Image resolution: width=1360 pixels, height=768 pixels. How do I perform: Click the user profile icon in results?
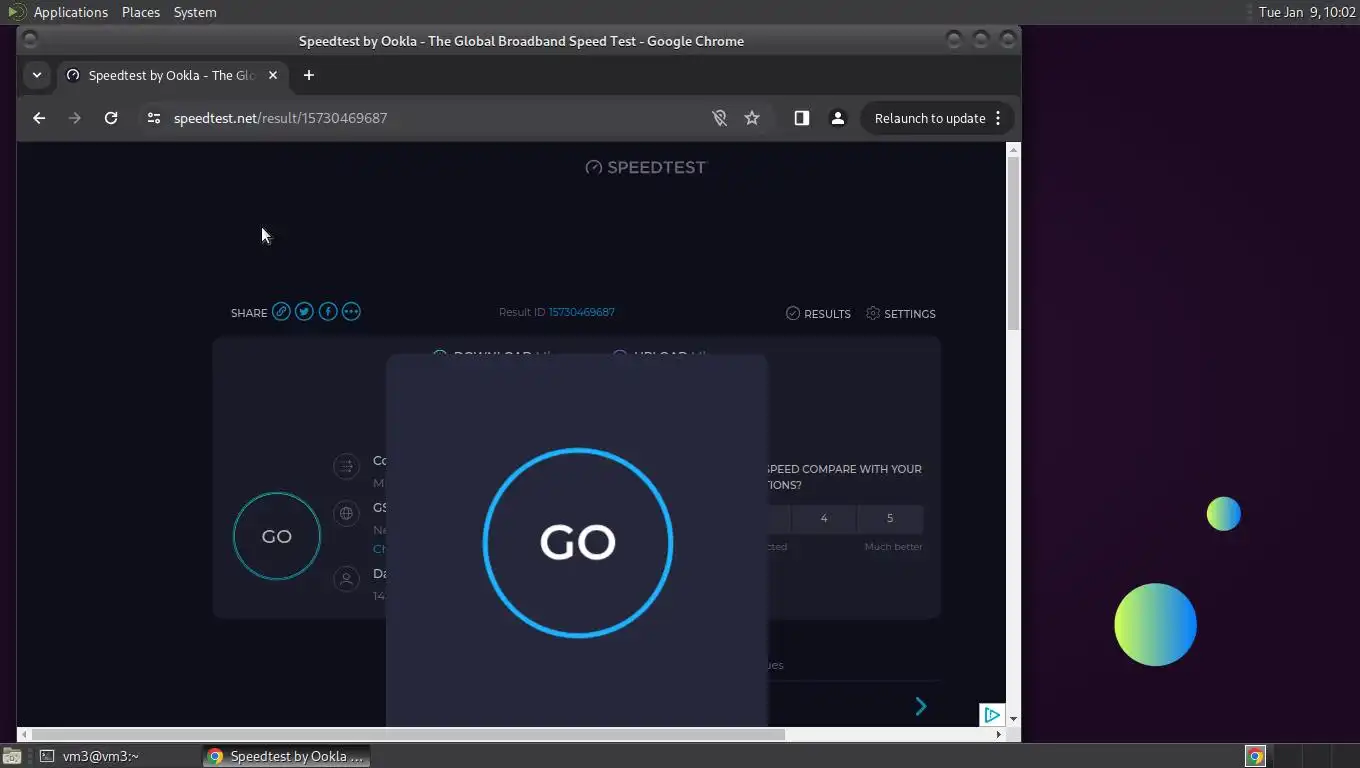(346, 579)
